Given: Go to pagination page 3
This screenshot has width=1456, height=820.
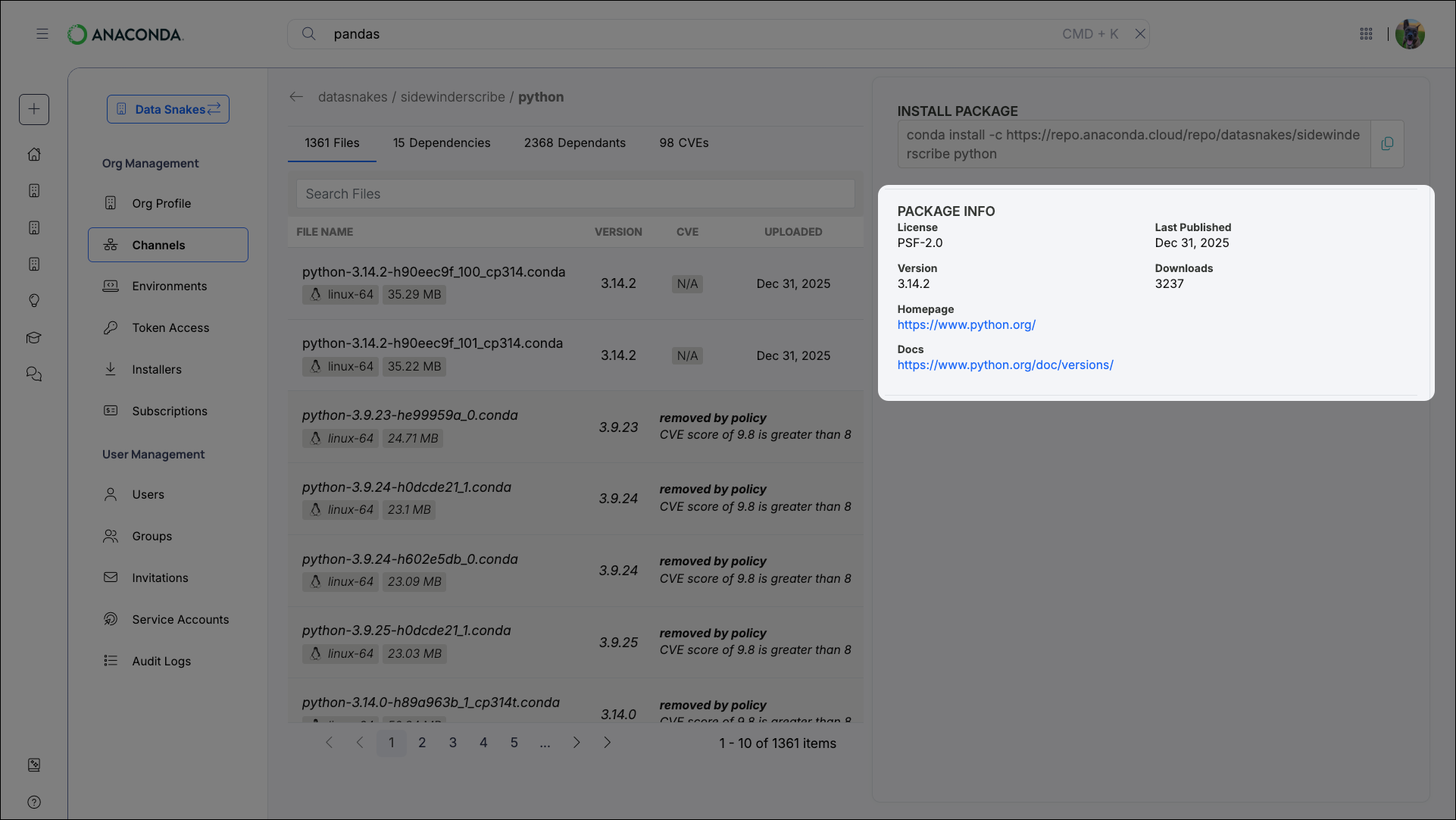Looking at the screenshot, I should (x=453, y=743).
